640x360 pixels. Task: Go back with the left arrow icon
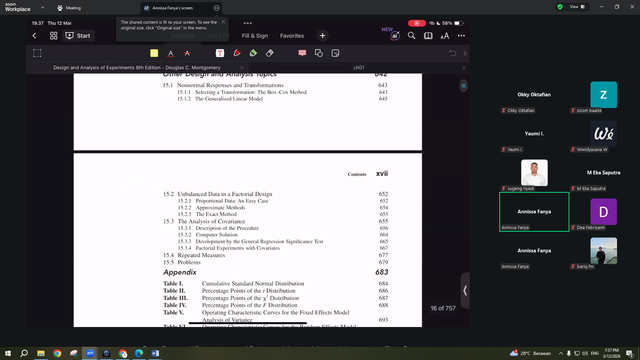[x=34, y=36]
